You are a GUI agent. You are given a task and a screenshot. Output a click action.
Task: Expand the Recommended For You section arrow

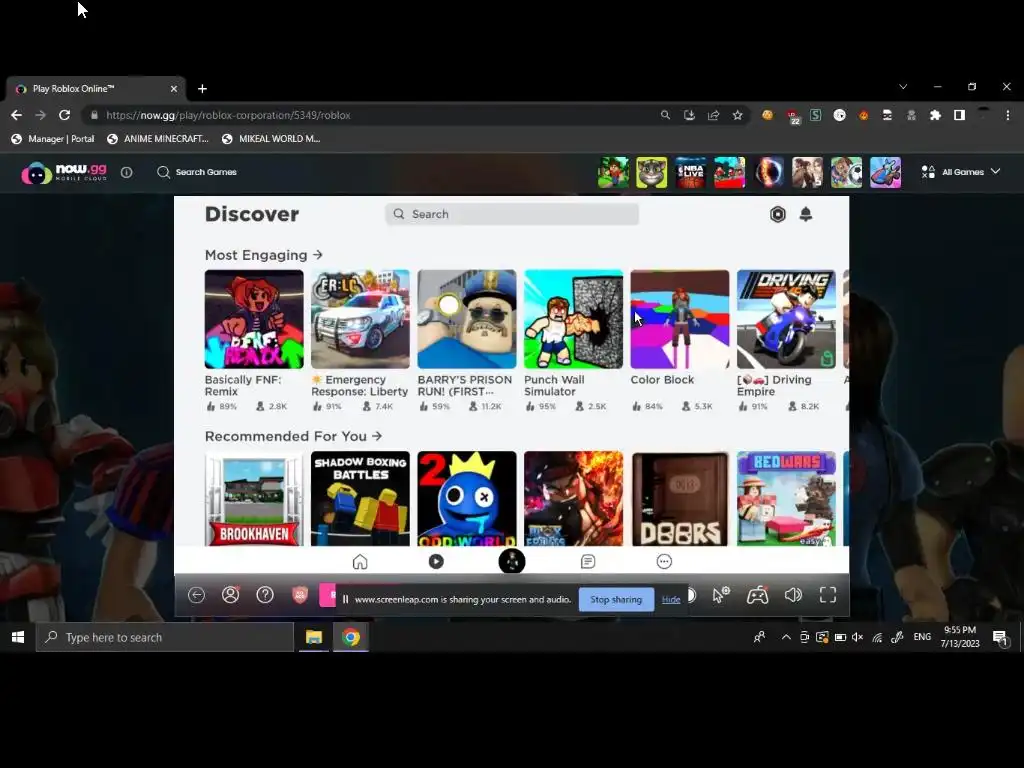click(377, 436)
